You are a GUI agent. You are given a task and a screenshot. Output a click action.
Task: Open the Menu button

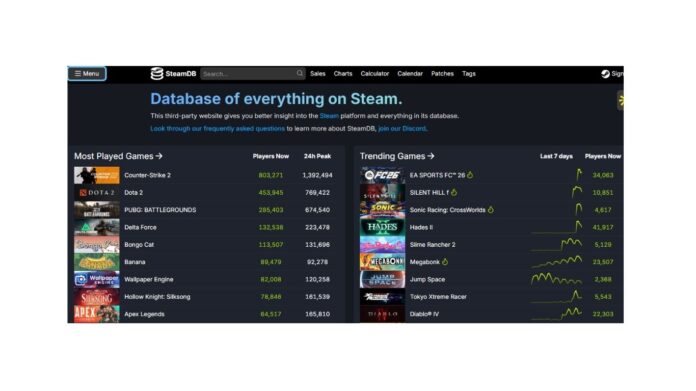coord(87,74)
